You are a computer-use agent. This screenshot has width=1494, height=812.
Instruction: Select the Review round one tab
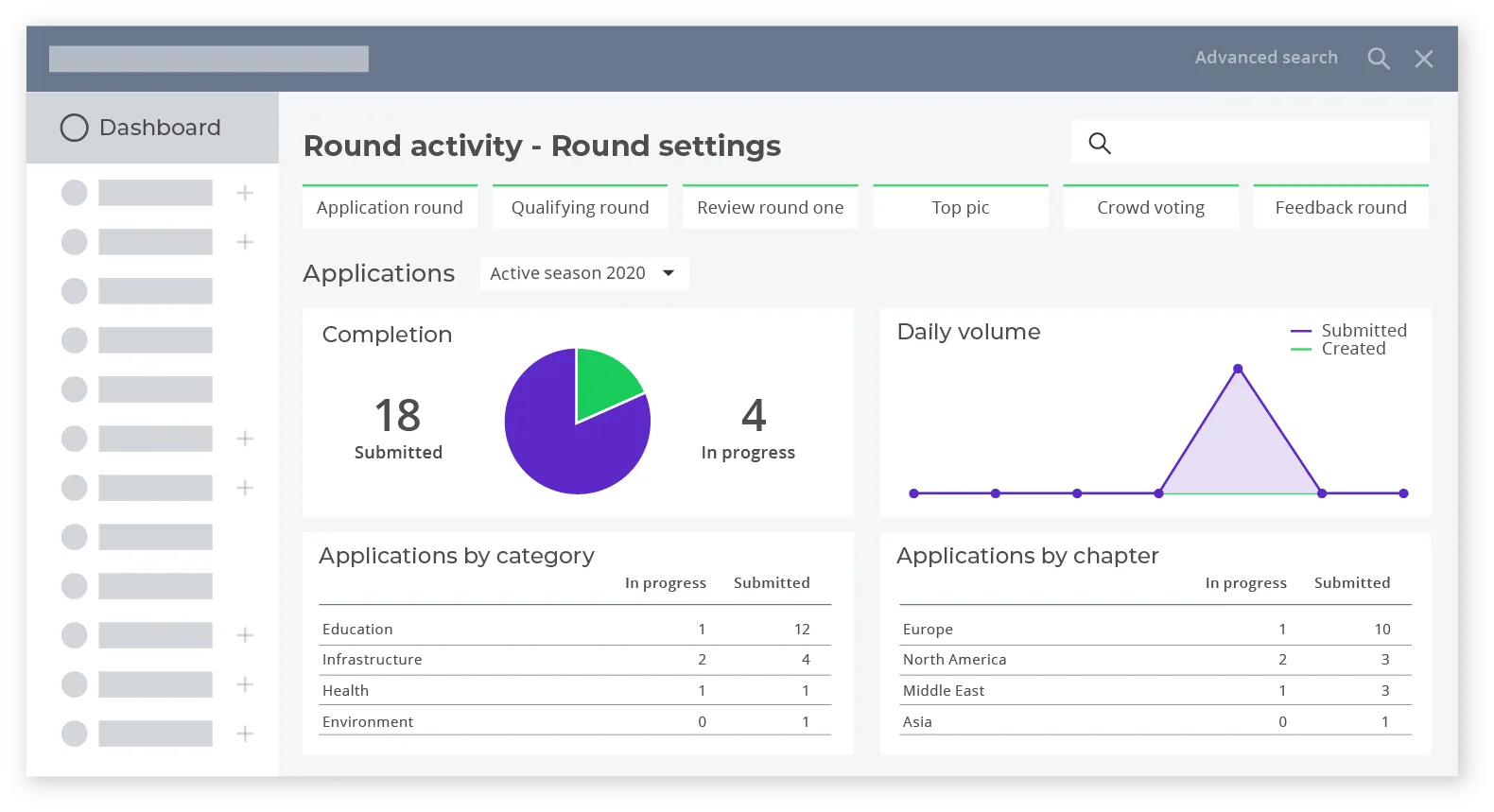click(x=771, y=207)
